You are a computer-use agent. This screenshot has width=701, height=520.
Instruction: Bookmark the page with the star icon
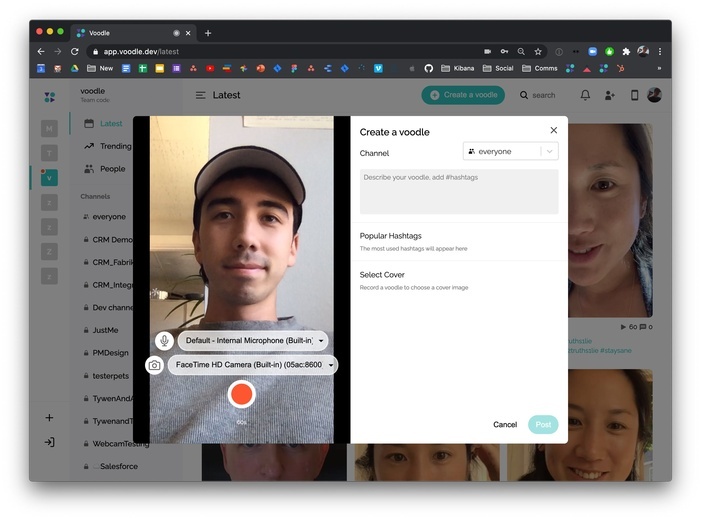[x=538, y=52]
